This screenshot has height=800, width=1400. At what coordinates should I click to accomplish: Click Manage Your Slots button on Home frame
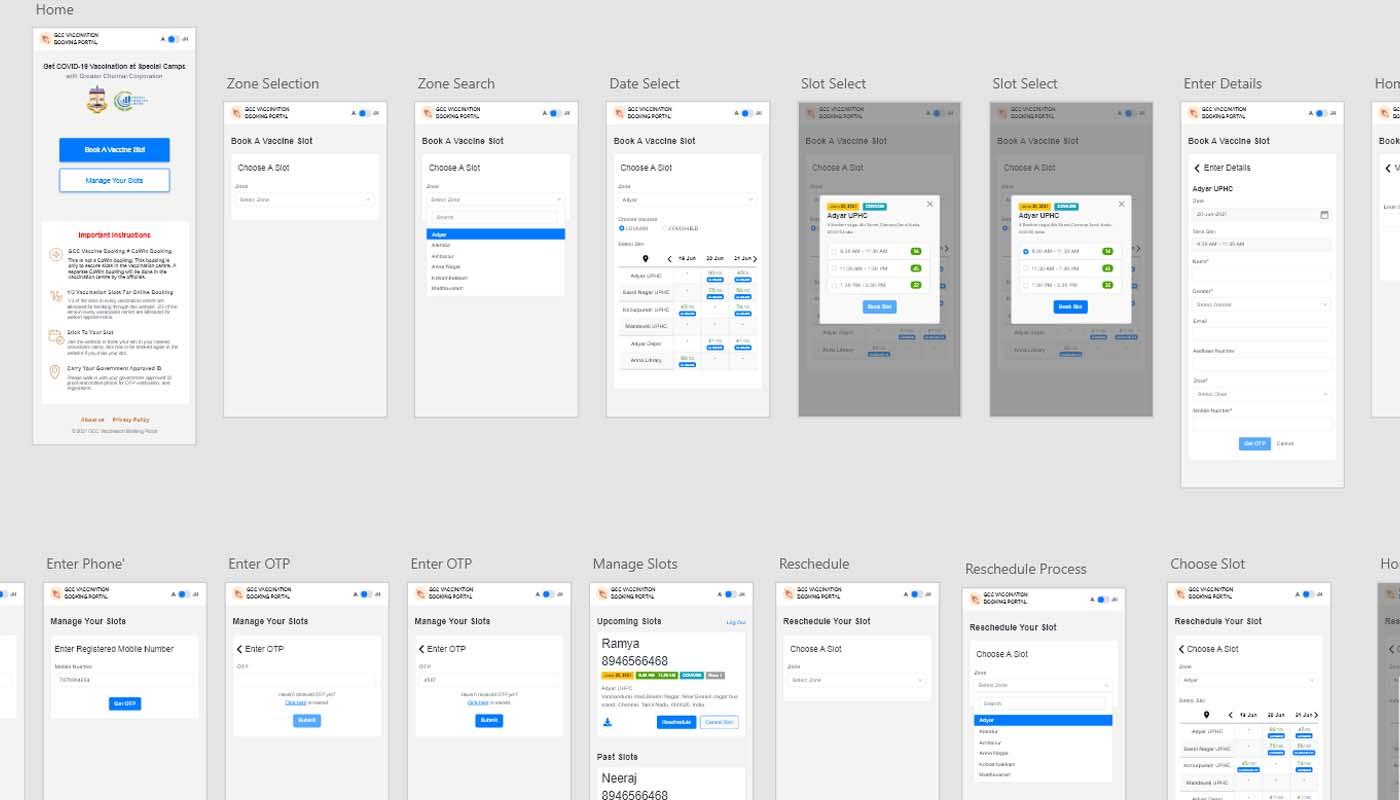pos(114,181)
